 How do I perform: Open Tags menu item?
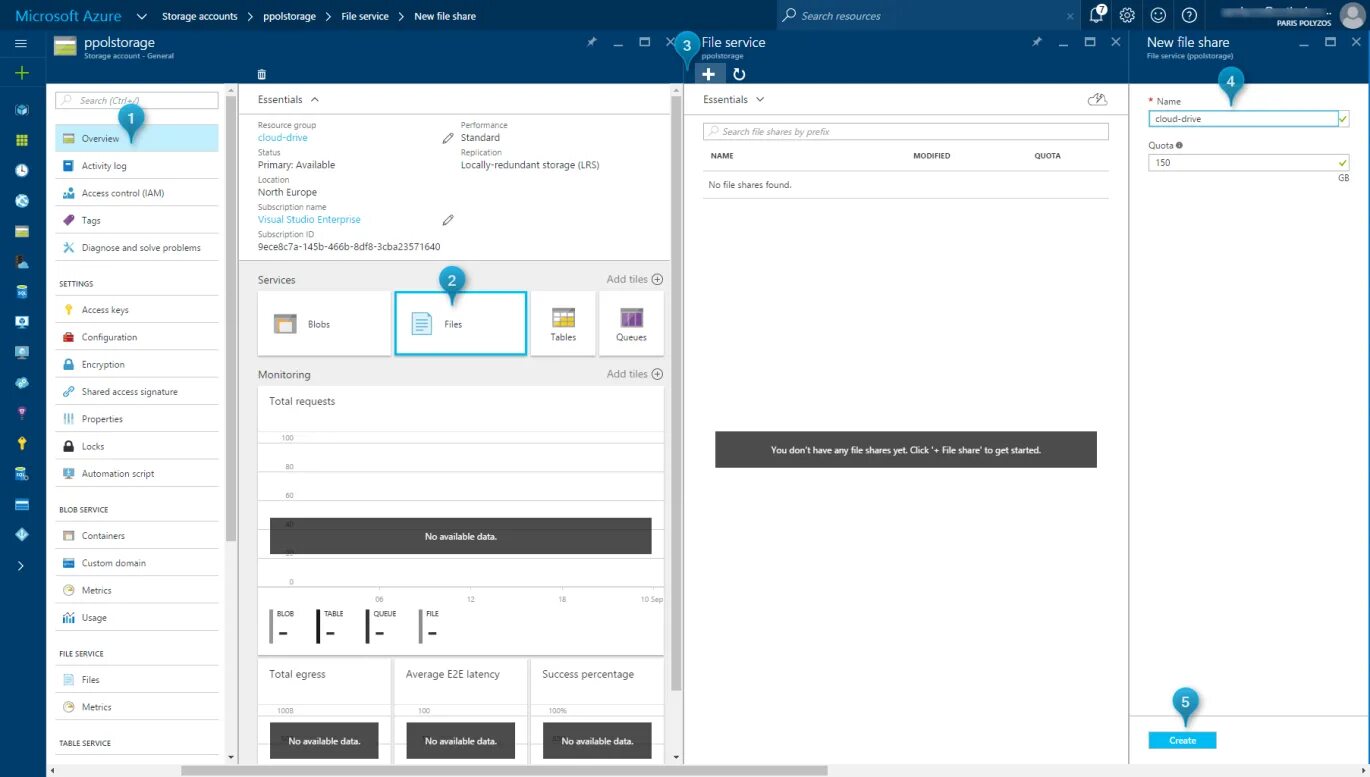point(137,220)
